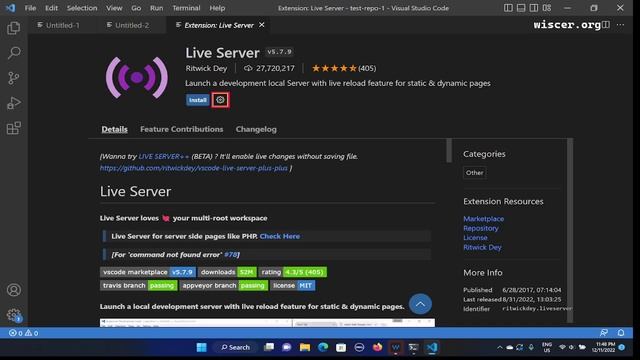Click the scroll-to-top round arrow button
The height and width of the screenshot is (360, 640).
tap(420, 304)
